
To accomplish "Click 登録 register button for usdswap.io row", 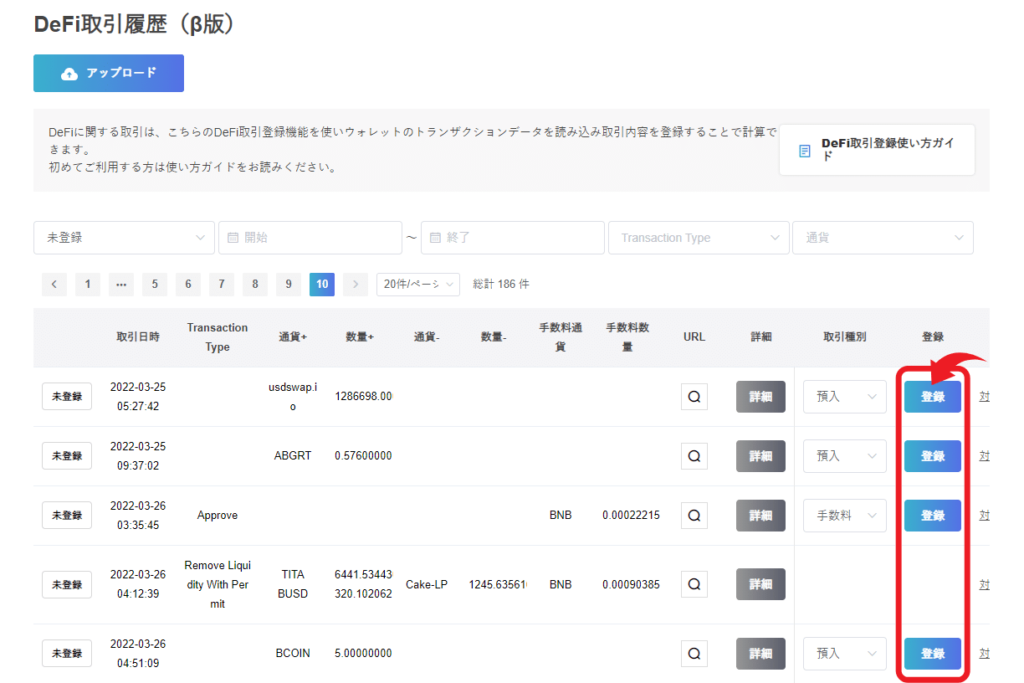I will 933,396.
